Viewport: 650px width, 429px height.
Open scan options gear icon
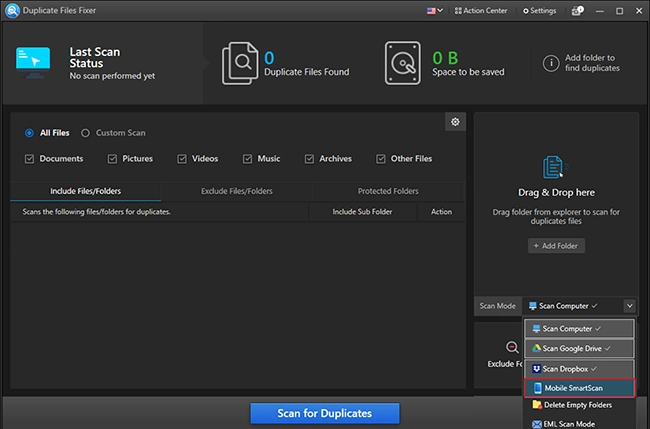click(x=455, y=122)
